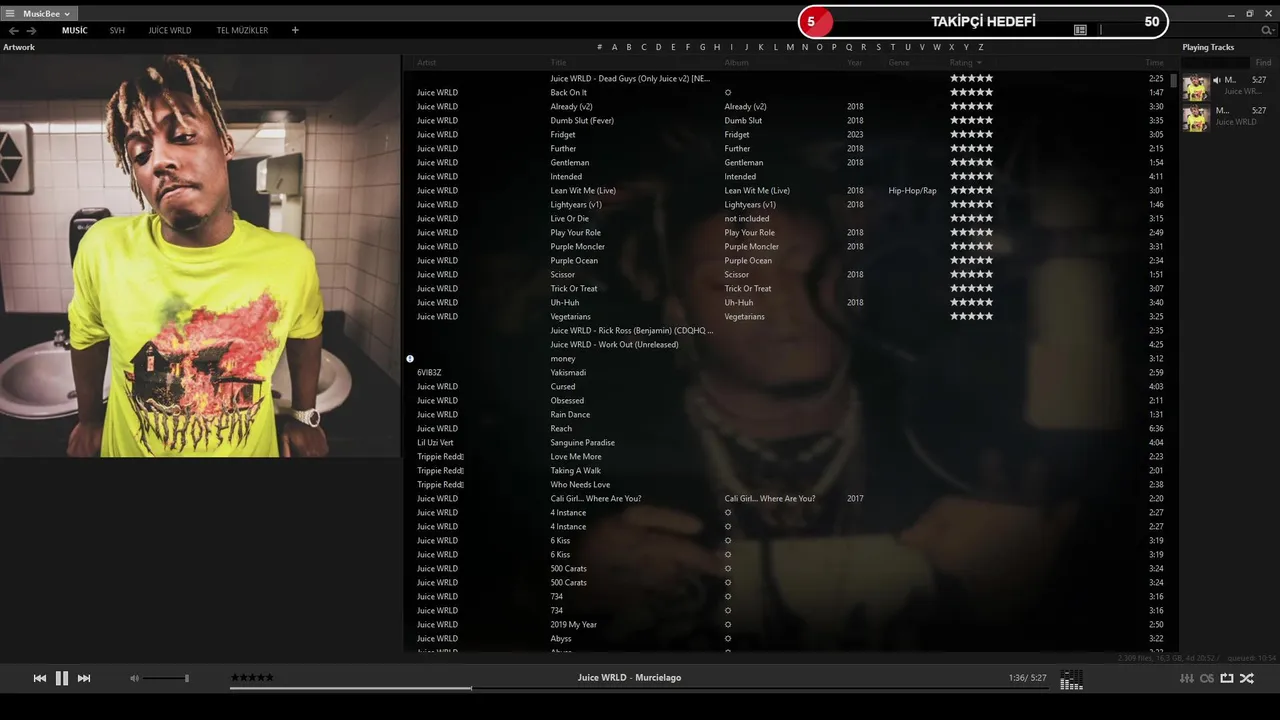Click the Juice WRLD - Murcielago now-playing title
Viewport: 1280px width, 720px height.
coord(629,678)
